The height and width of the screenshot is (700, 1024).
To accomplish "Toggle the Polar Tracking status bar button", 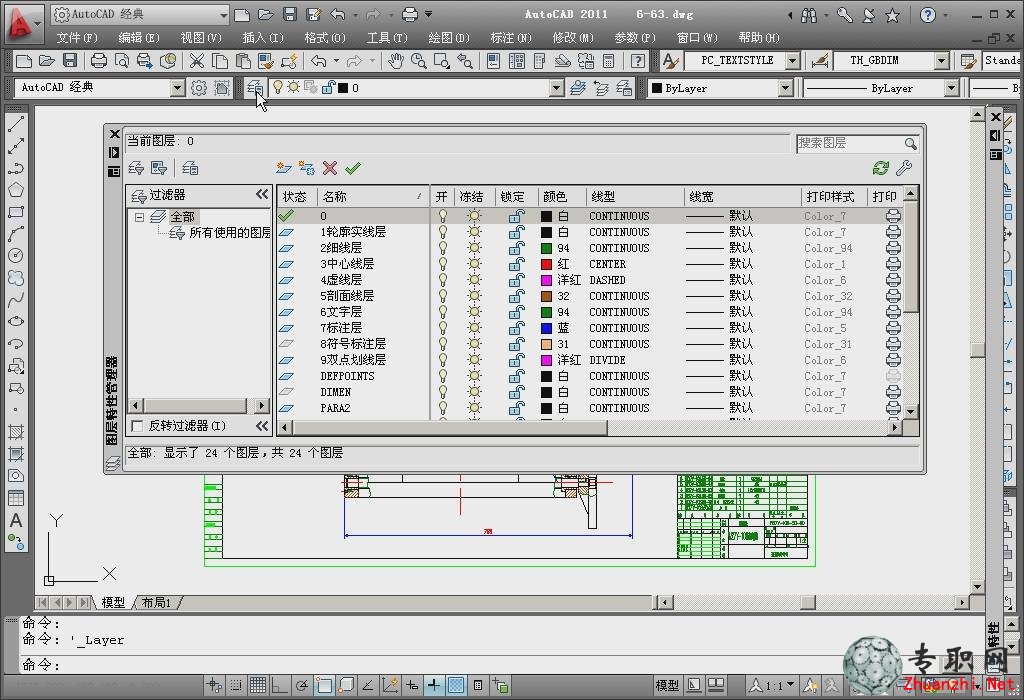I will pyautogui.click(x=302, y=685).
